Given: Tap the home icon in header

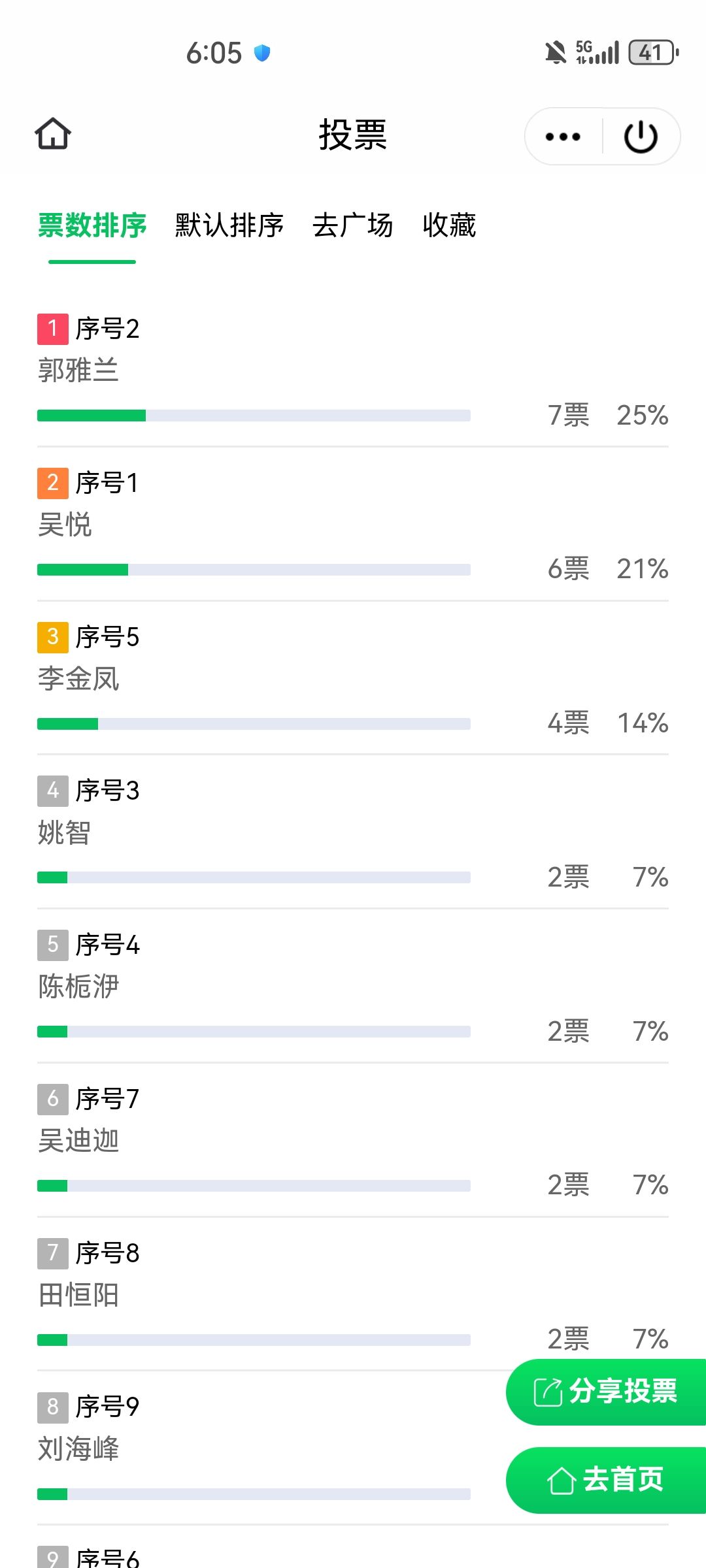Looking at the screenshot, I should pos(53,134).
